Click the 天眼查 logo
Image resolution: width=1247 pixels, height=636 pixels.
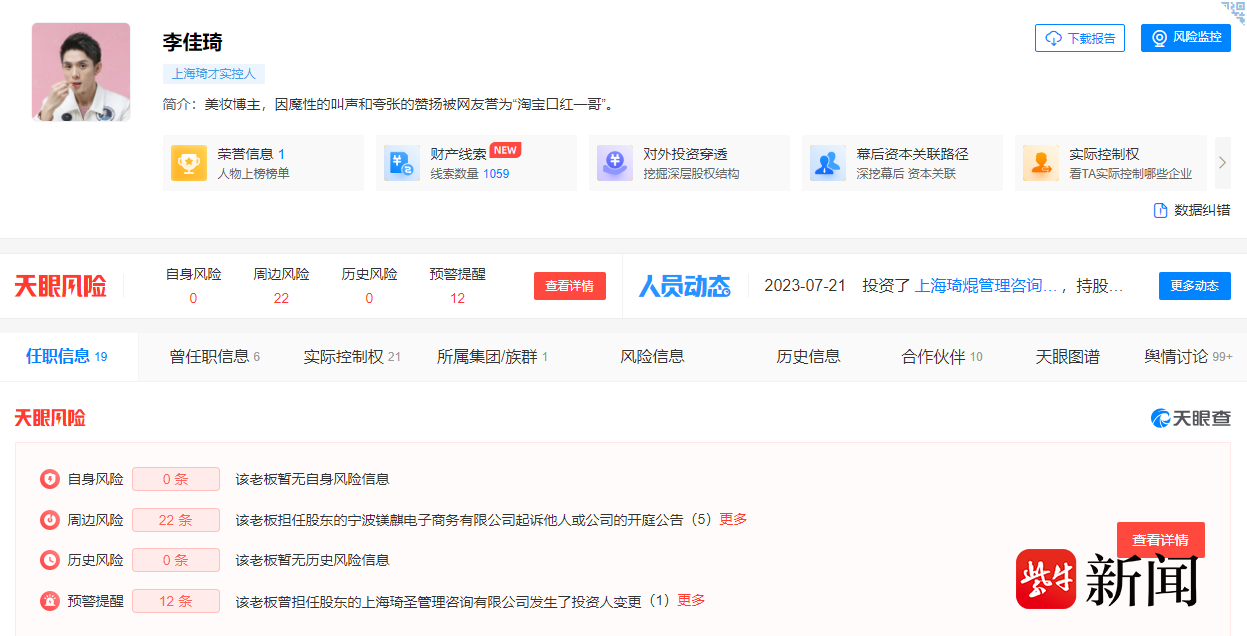(1191, 418)
